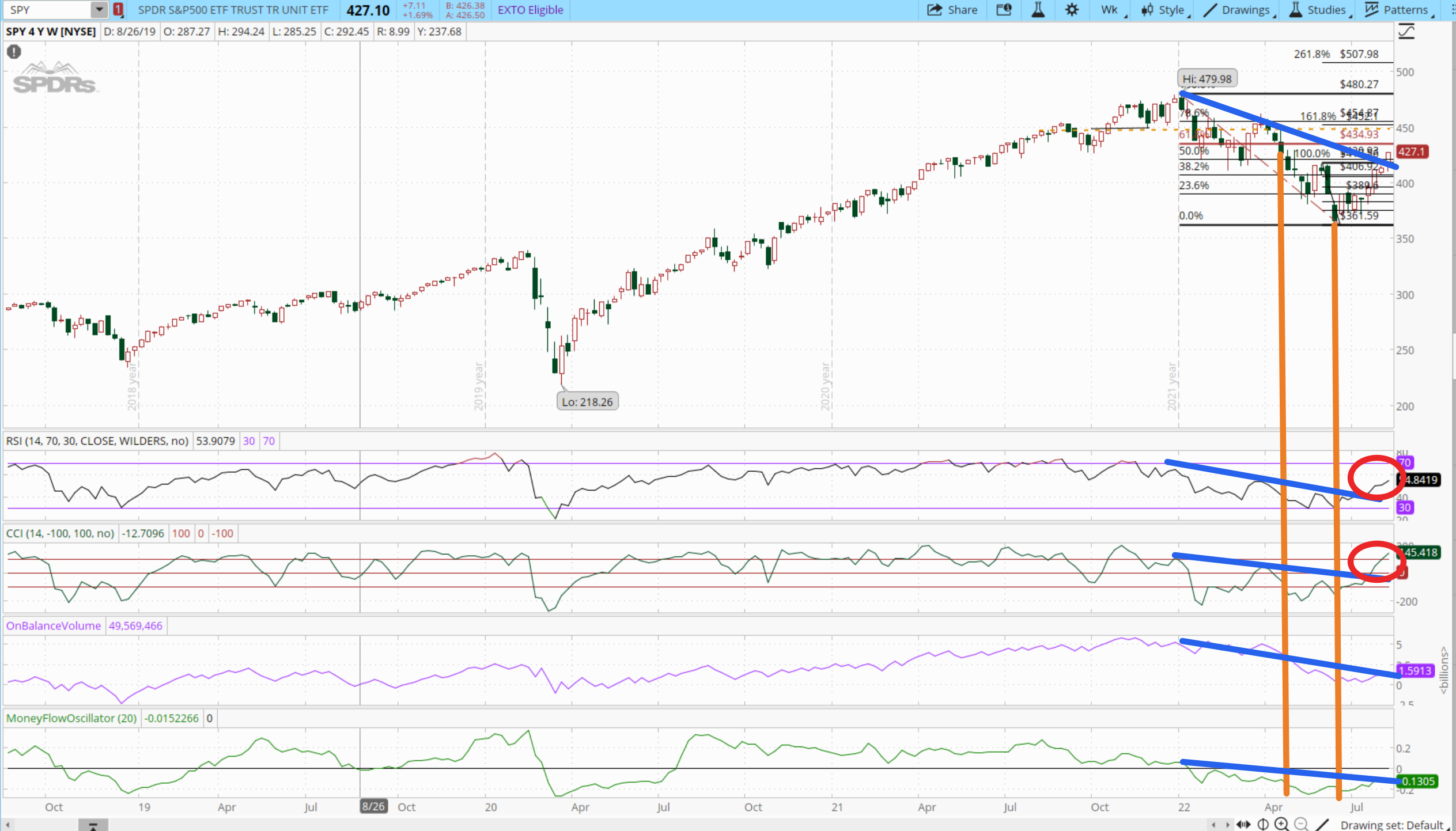The width and height of the screenshot is (1456, 831).
Task: Click the zoom out magnifier icon
Action: [1300, 824]
